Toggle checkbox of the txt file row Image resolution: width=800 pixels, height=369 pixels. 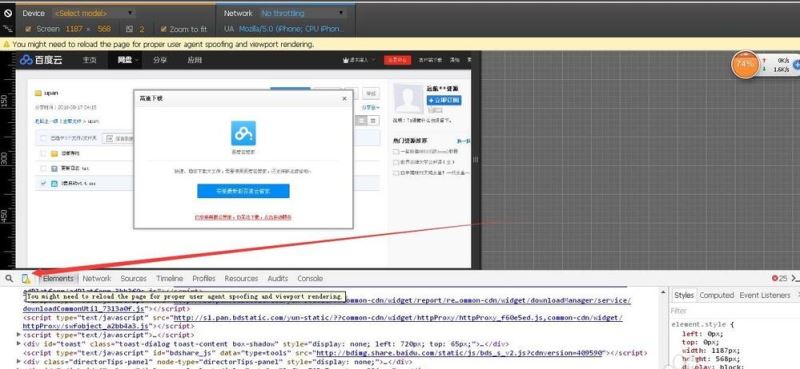point(43,168)
